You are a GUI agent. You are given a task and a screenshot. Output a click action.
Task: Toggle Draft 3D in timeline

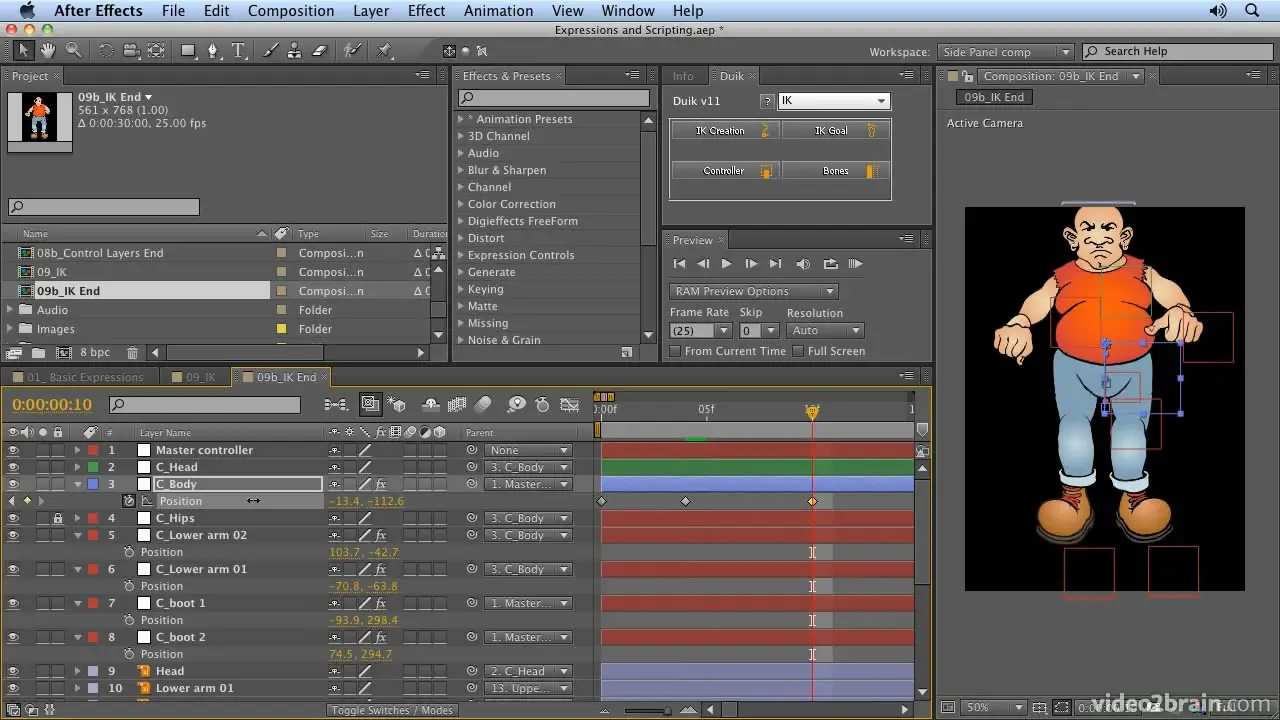398,405
